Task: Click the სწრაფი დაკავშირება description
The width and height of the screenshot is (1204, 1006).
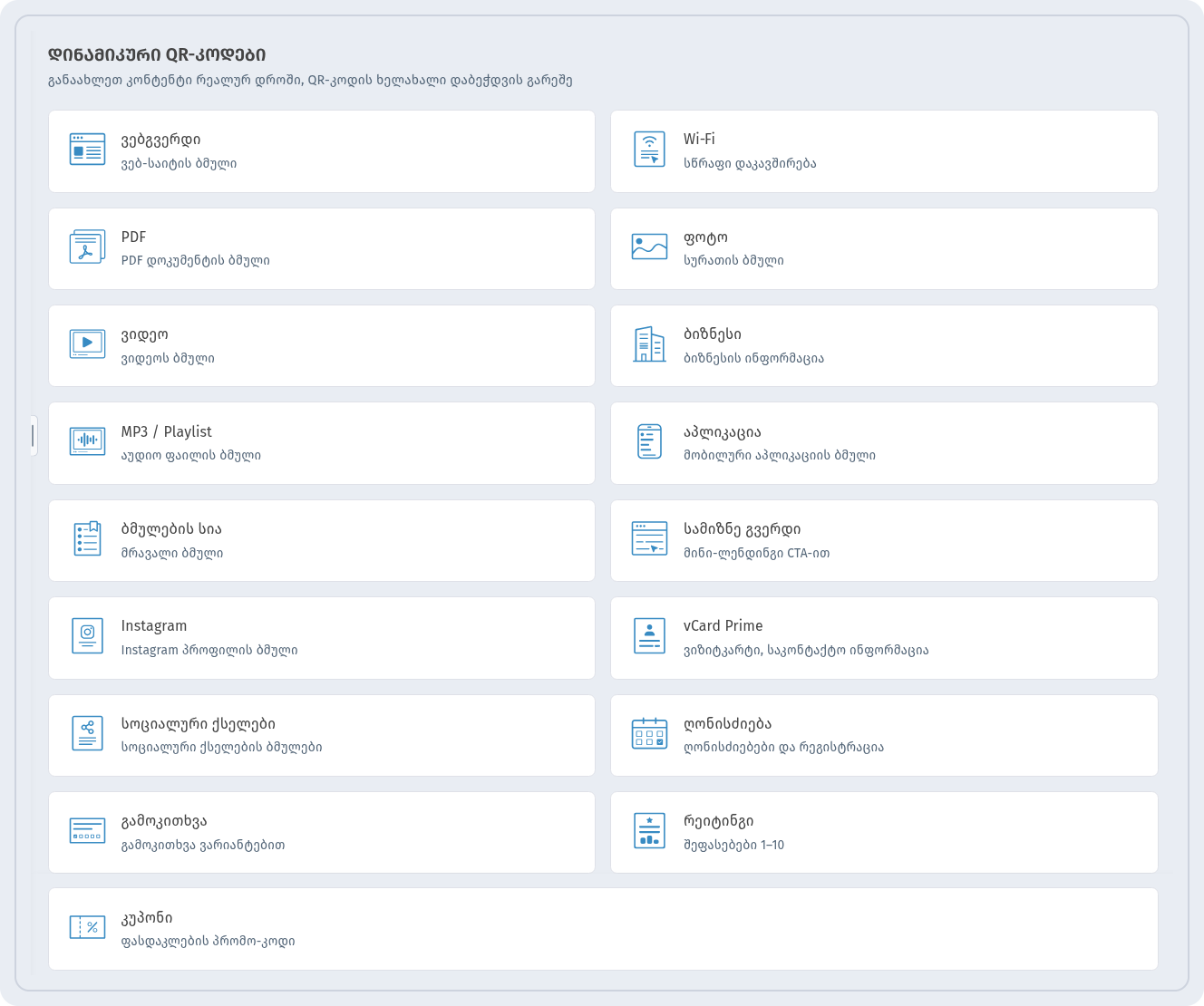Action: tap(750, 164)
